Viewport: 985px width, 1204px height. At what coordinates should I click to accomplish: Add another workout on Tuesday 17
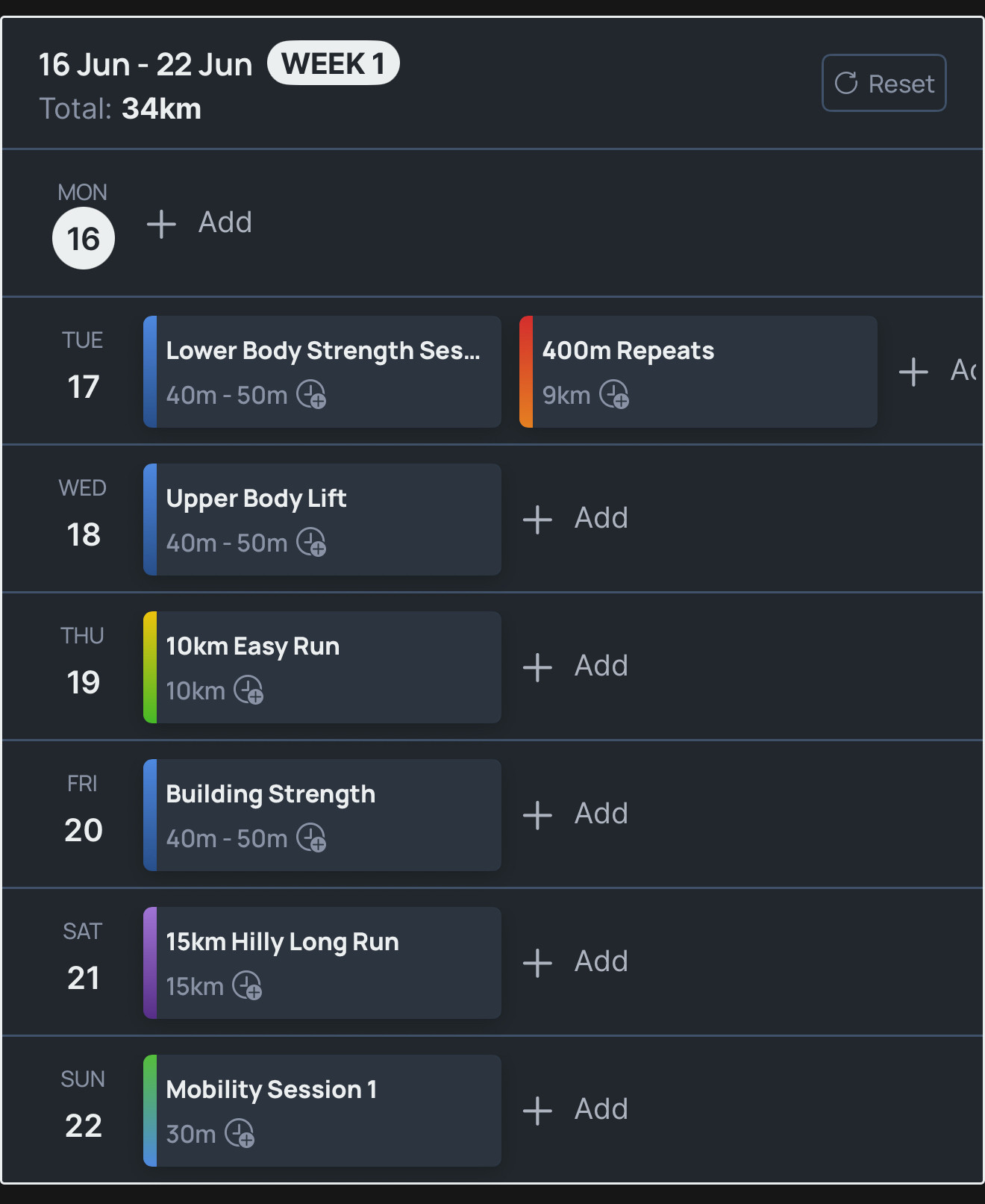pyautogui.click(x=939, y=371)
